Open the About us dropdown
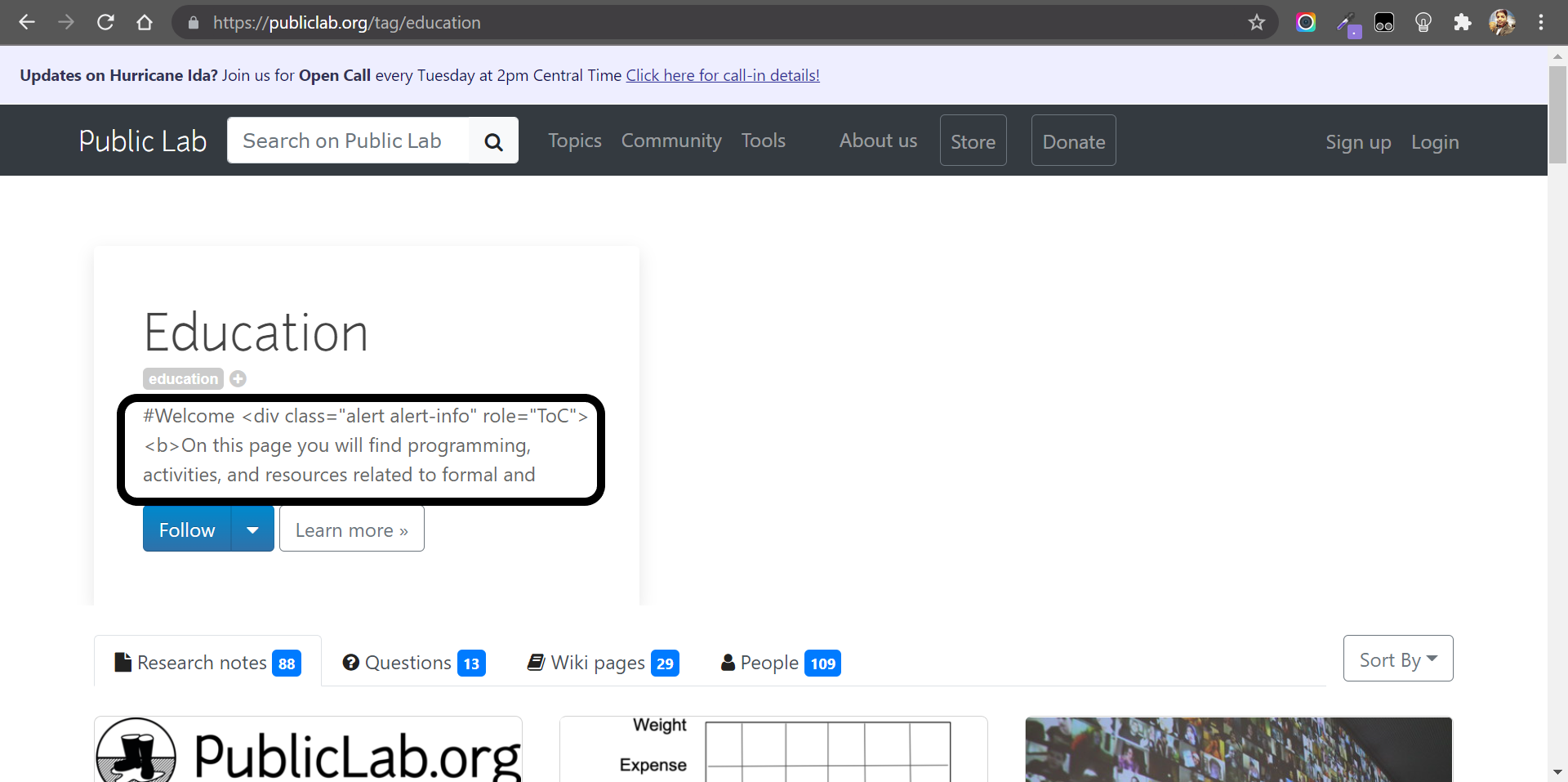The image size is (1568, 782). pos(877,141)
